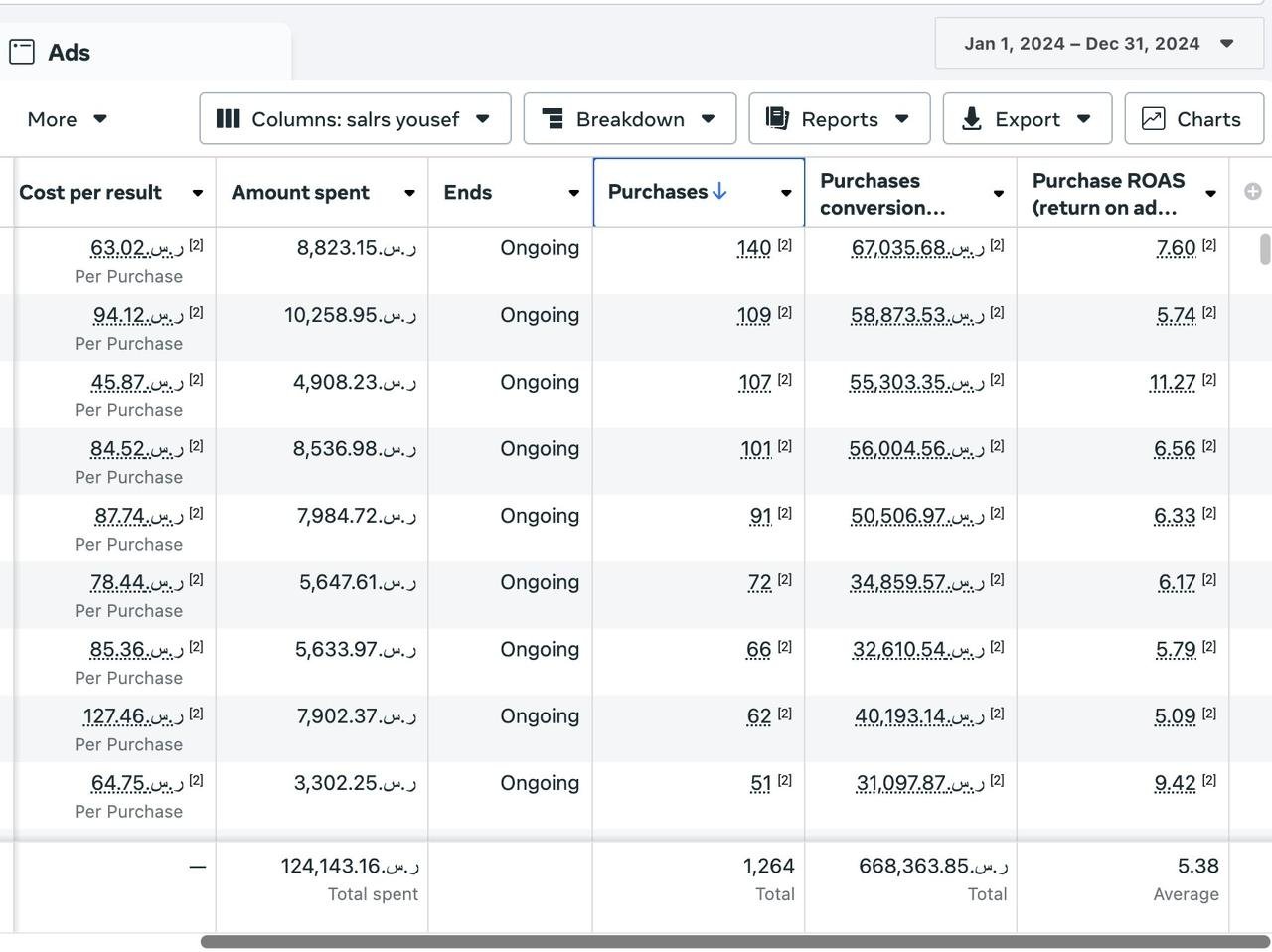Click the download icon on Export
The height and width of the screenshot is (952, 1272).
(972, 119)
